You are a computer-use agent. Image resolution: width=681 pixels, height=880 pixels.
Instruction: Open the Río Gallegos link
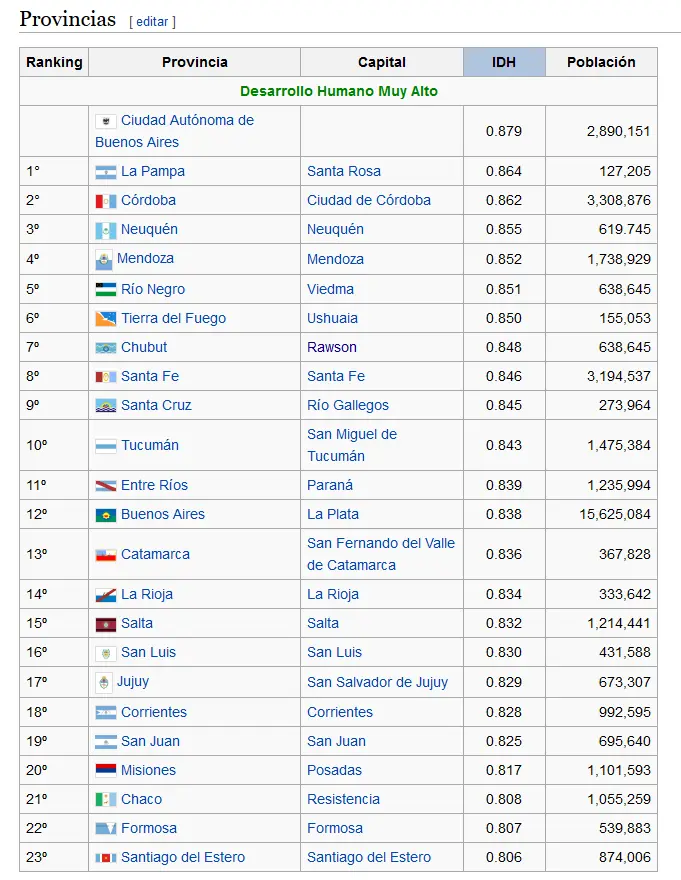tap(348, 405)
